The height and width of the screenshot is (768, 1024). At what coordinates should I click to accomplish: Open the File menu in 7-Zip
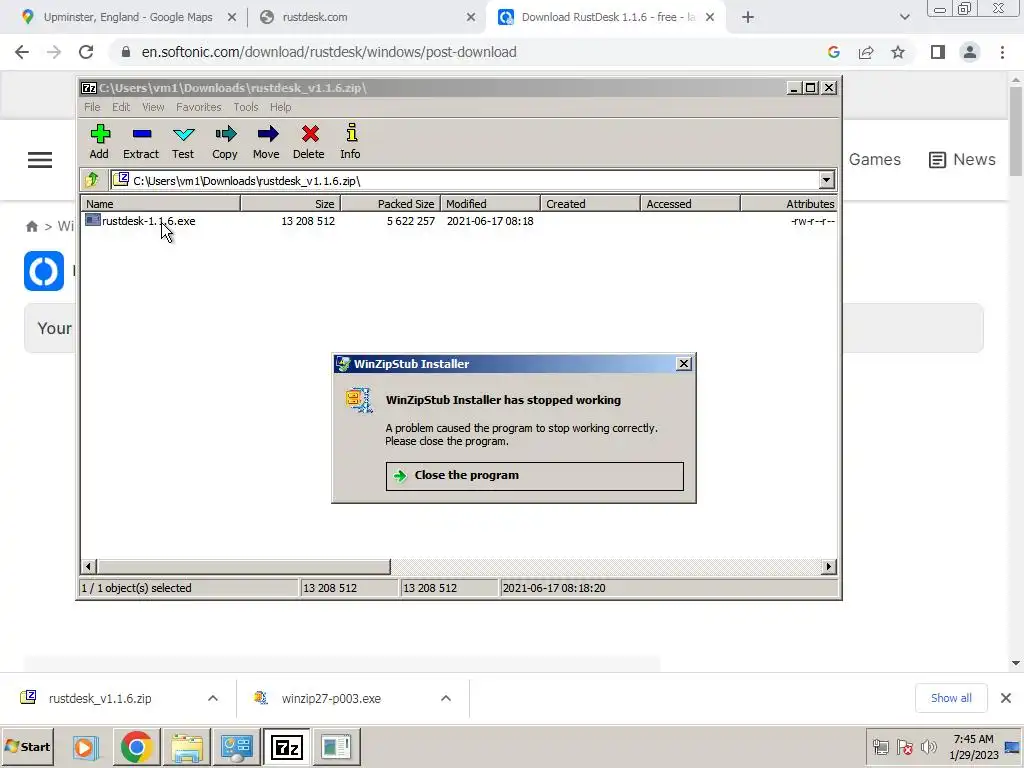coord(92,107)
